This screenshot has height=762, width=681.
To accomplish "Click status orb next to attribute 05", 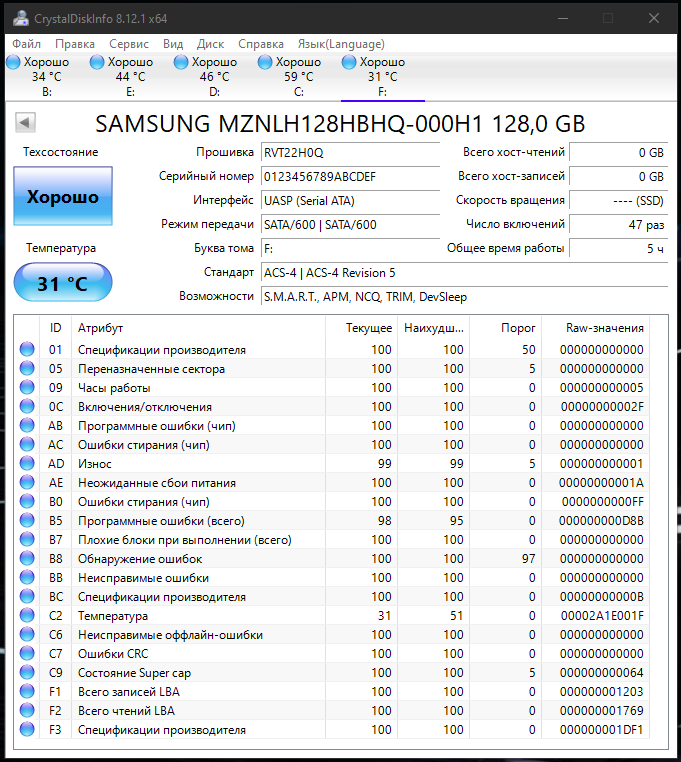I will [27, 369].
